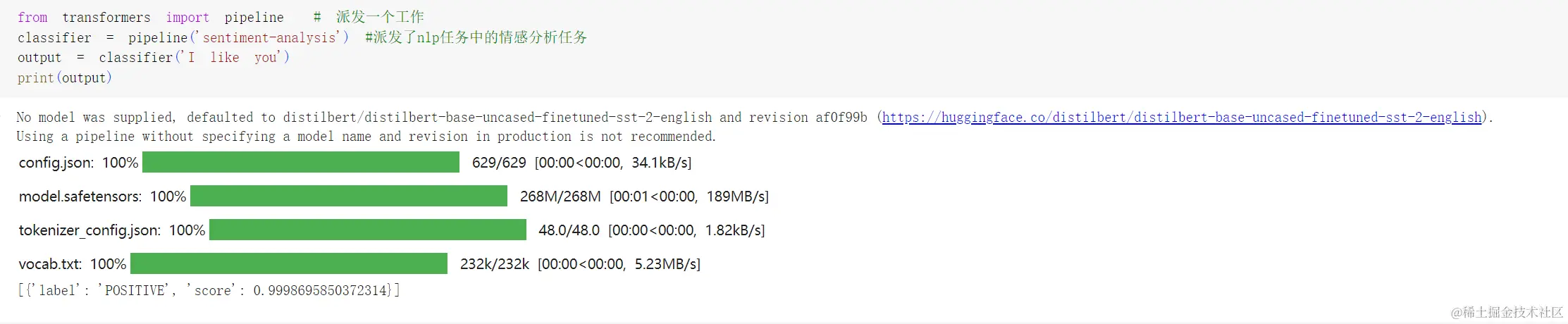Image resolution: width=1568 pixels, height=324 pixels.
Task: Click the model.safetensors progress bar
Action: tap(348, 197)
